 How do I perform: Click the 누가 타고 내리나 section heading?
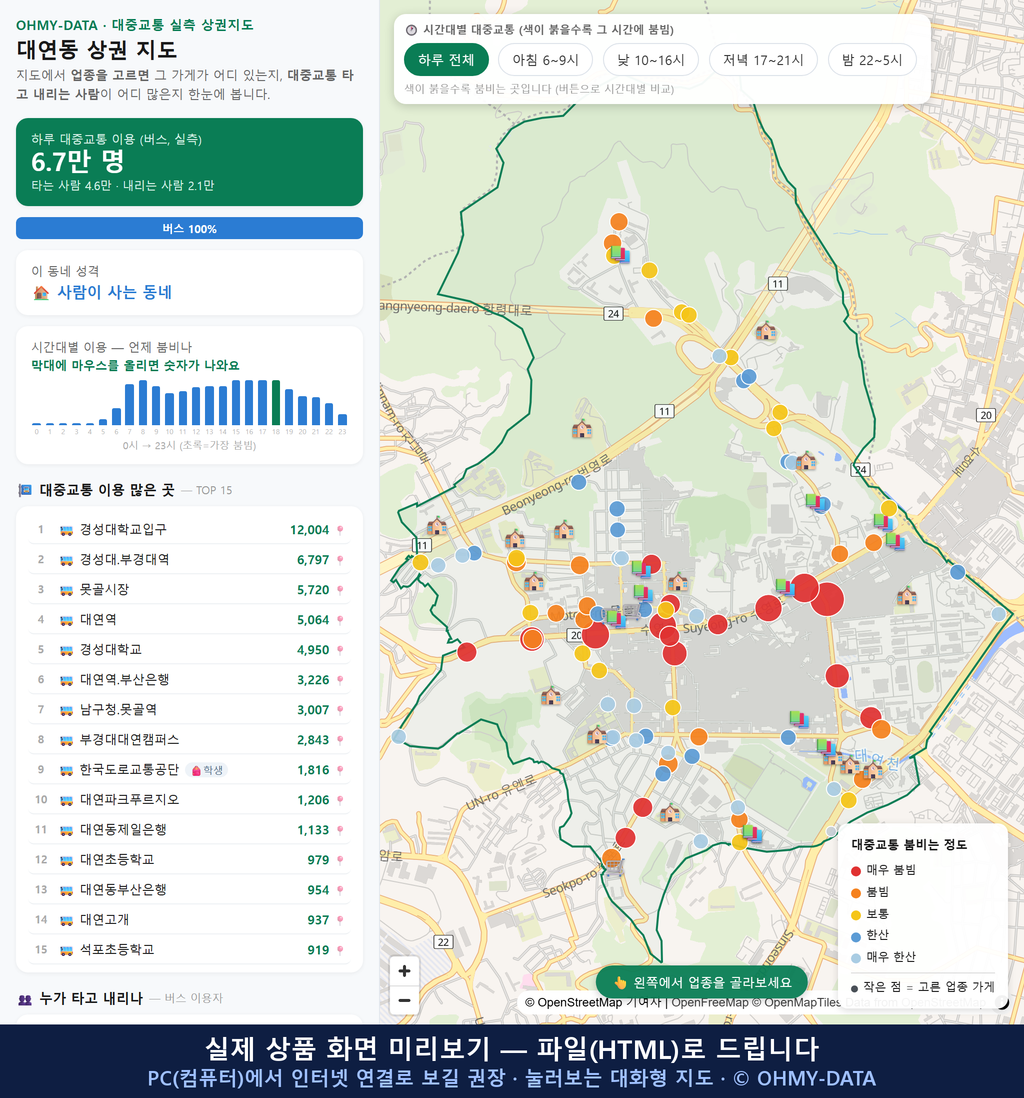click(x=91, y=998)
